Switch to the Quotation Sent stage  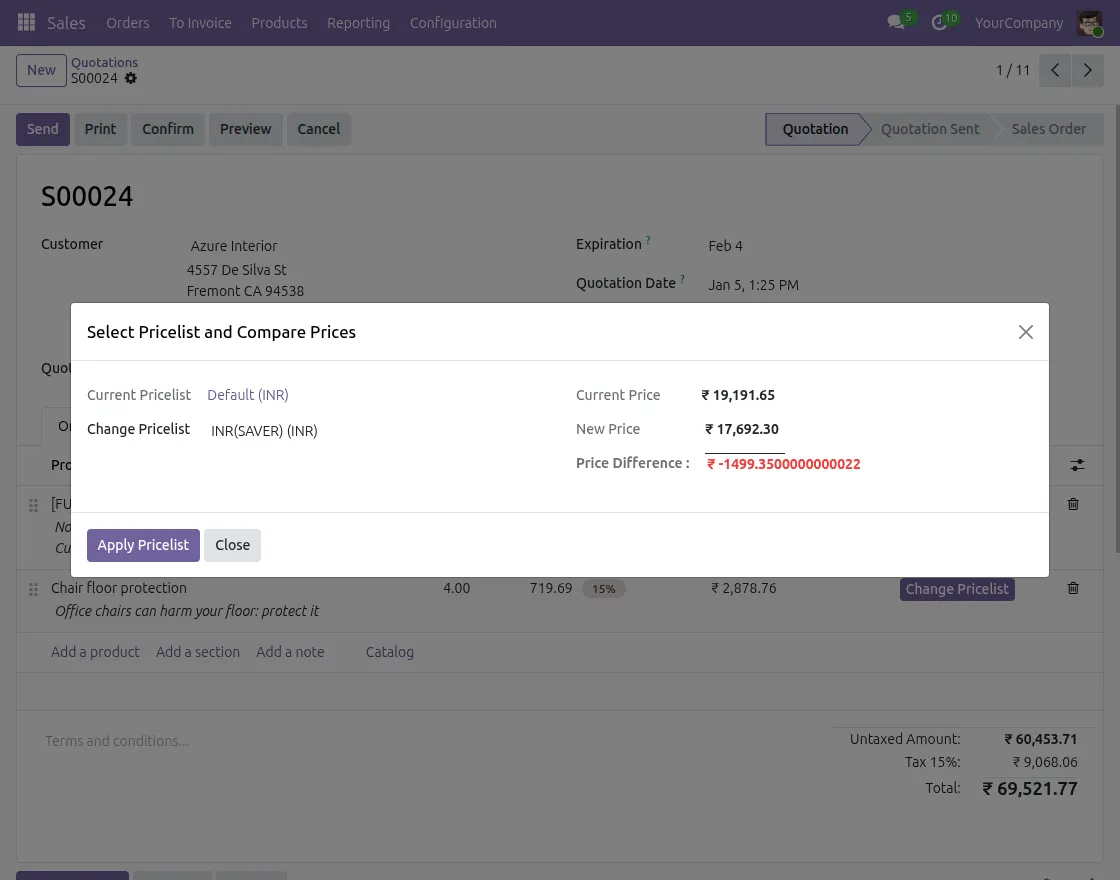coord(930,129)
